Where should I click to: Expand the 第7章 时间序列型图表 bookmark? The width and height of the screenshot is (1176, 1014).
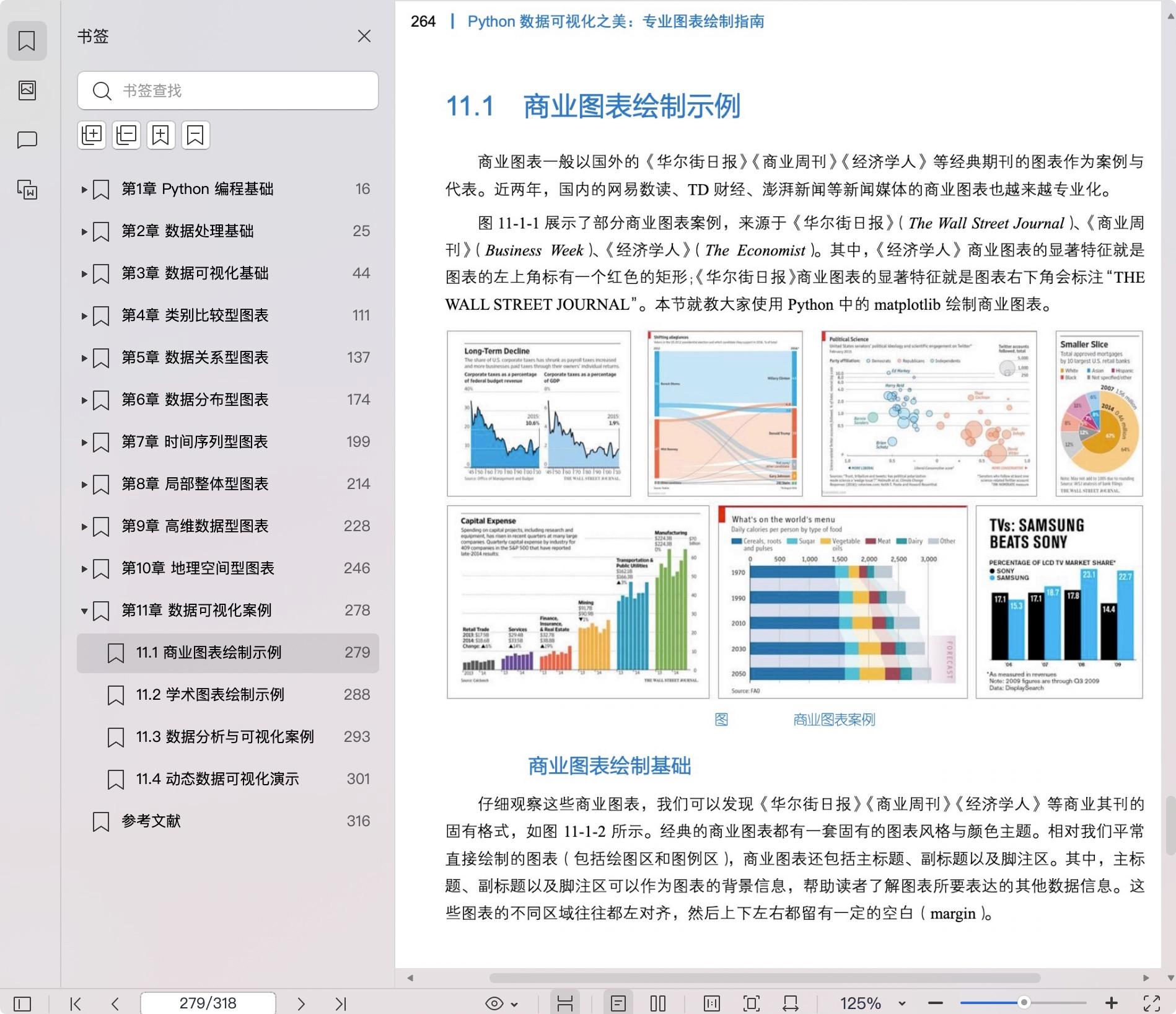(x=84, y=443)
